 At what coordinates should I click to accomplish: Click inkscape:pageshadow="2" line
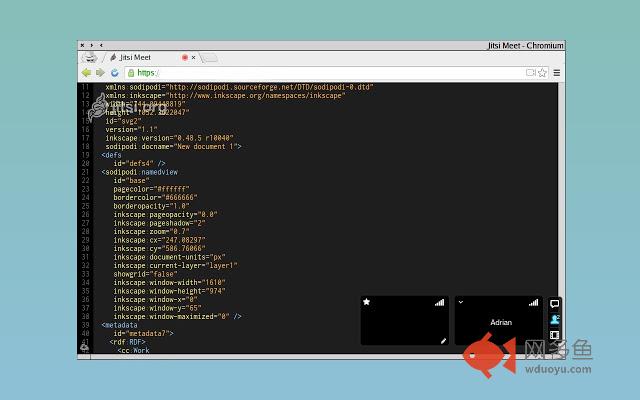pos(159,223)
